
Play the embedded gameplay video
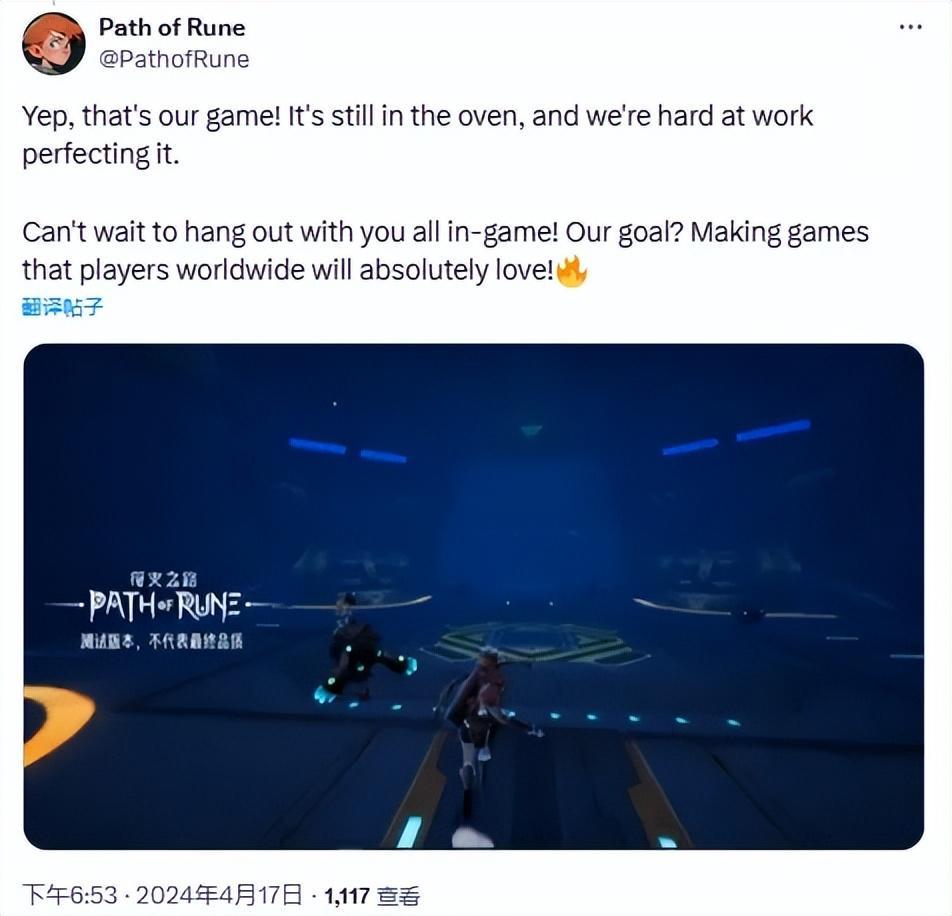(474, 597)
